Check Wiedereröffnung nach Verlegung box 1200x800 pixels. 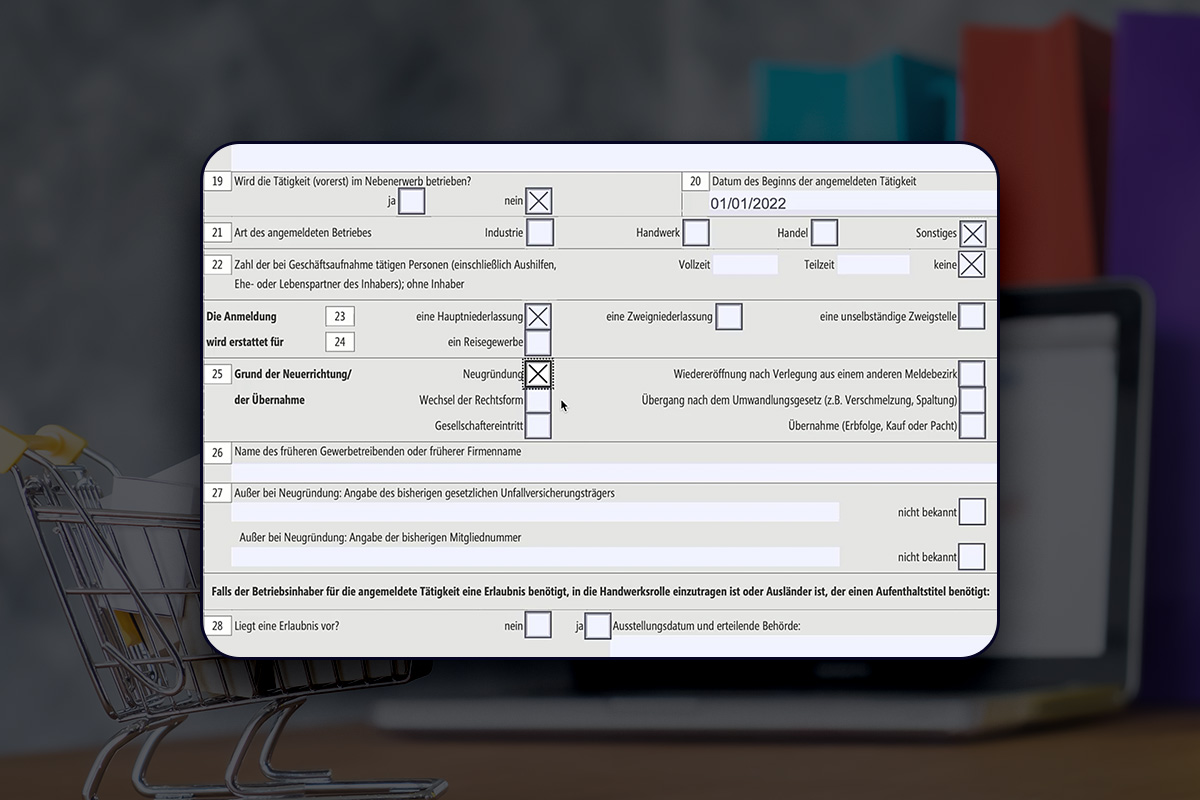pos(971,374)
